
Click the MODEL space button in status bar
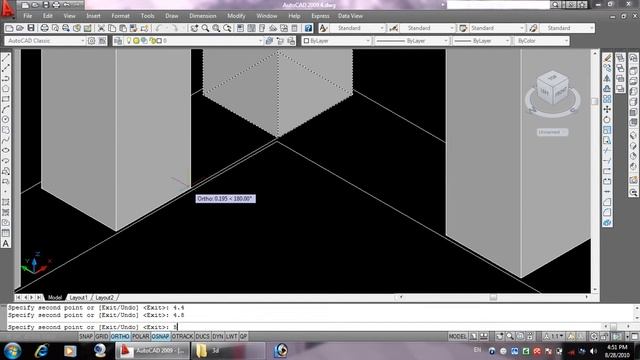point(457,336)
